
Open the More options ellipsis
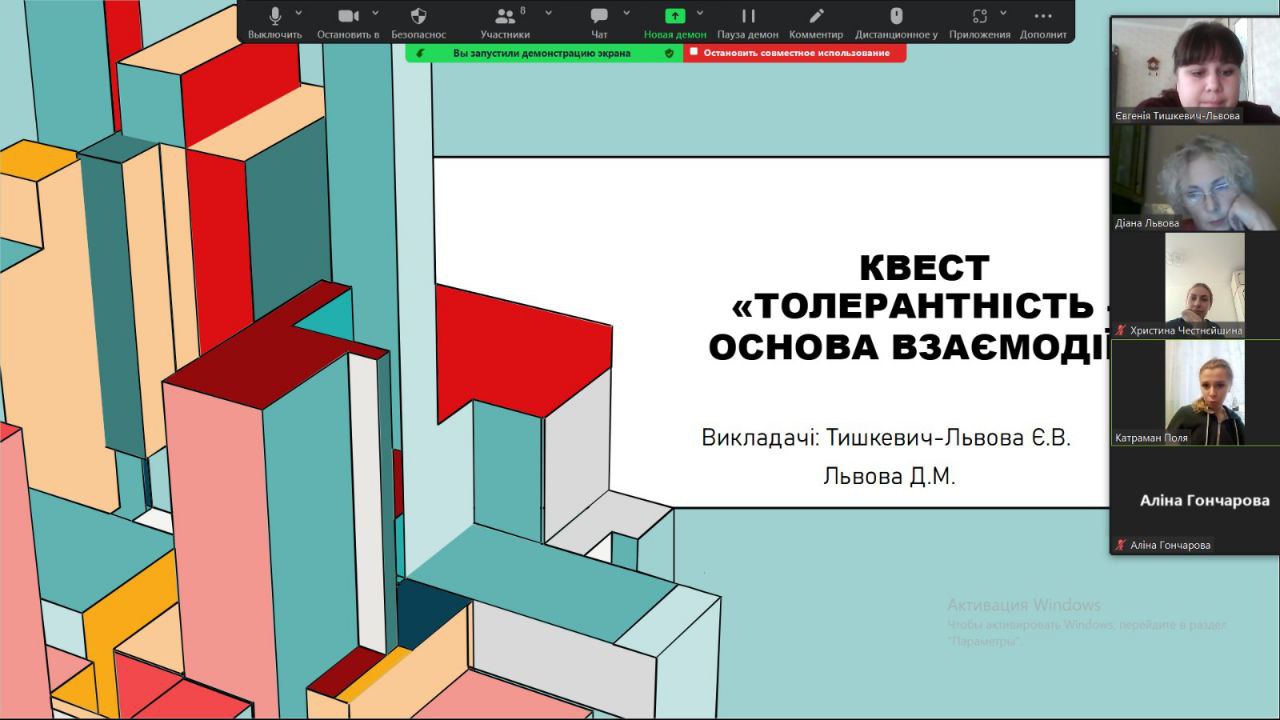pos(1043,17)
